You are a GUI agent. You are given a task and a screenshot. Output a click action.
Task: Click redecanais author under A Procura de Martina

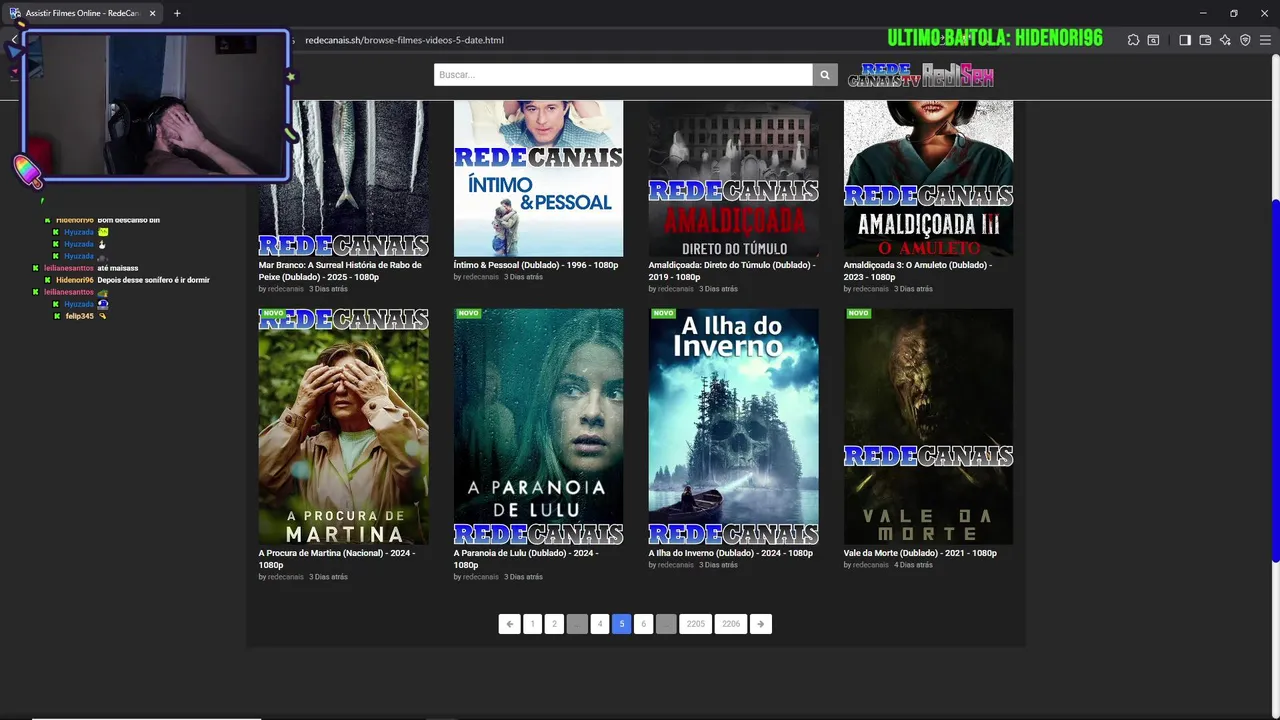[285, 577]
